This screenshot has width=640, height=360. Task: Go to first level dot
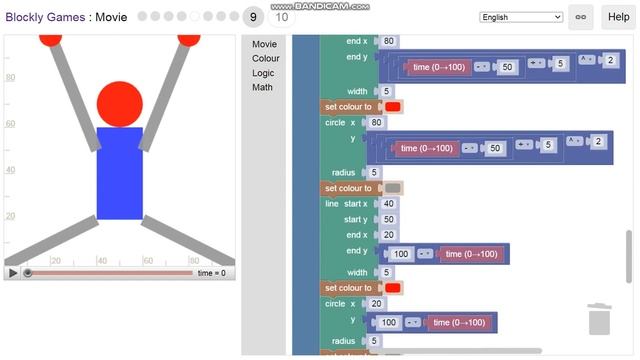pos(142,16)
